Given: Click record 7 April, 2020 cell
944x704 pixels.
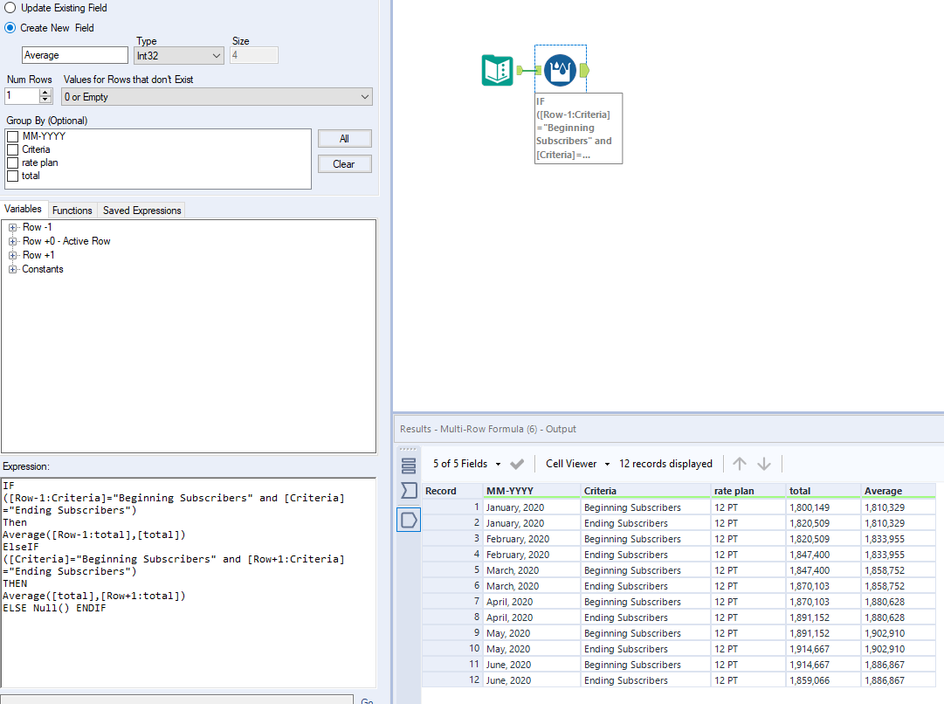Looking at the screenshot, I should point(532,602).
